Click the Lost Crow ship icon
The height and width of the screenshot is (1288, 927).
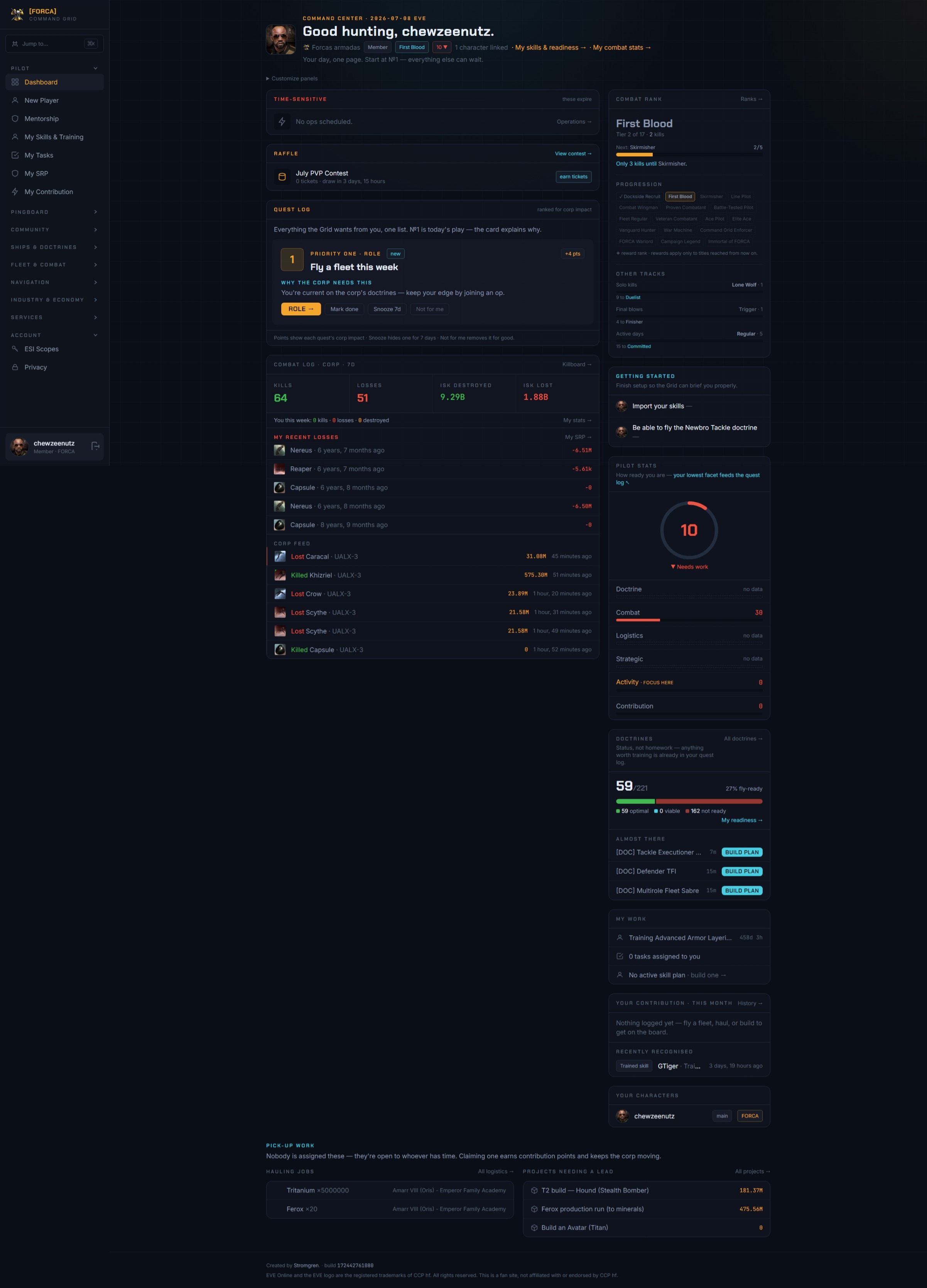point(280,594)
